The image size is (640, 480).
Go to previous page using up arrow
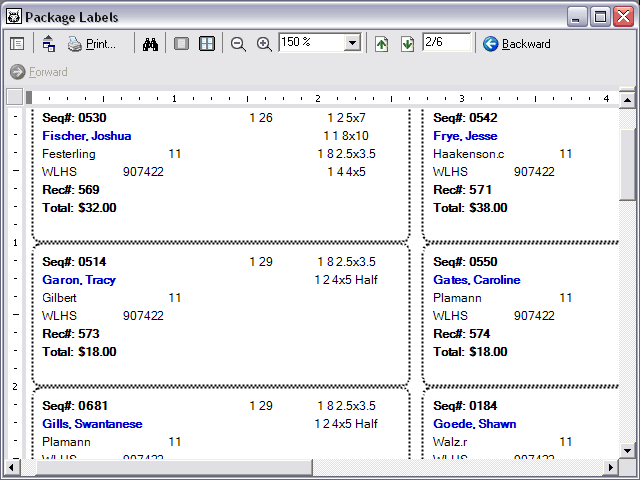pyautogui.click(x=382, y=44)
